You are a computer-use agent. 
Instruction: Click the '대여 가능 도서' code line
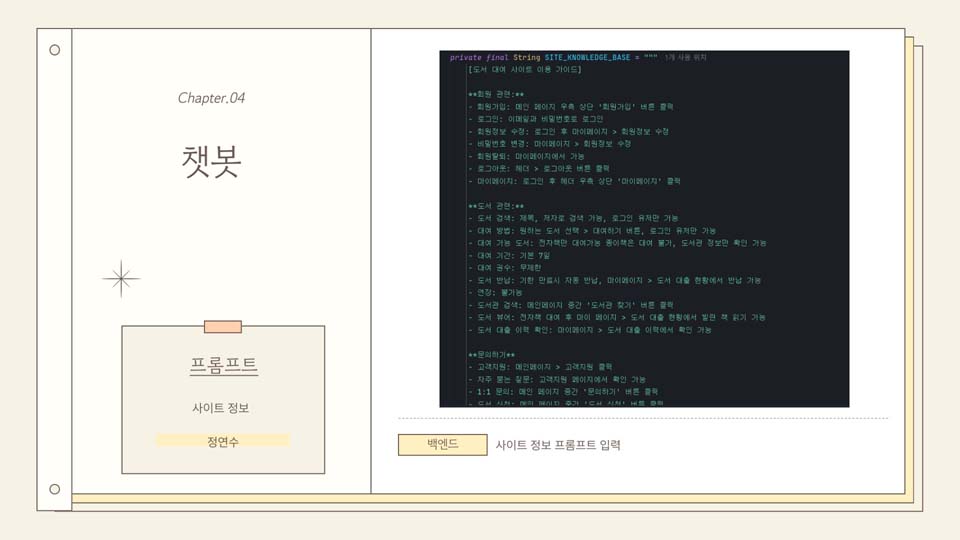(618, 243)
